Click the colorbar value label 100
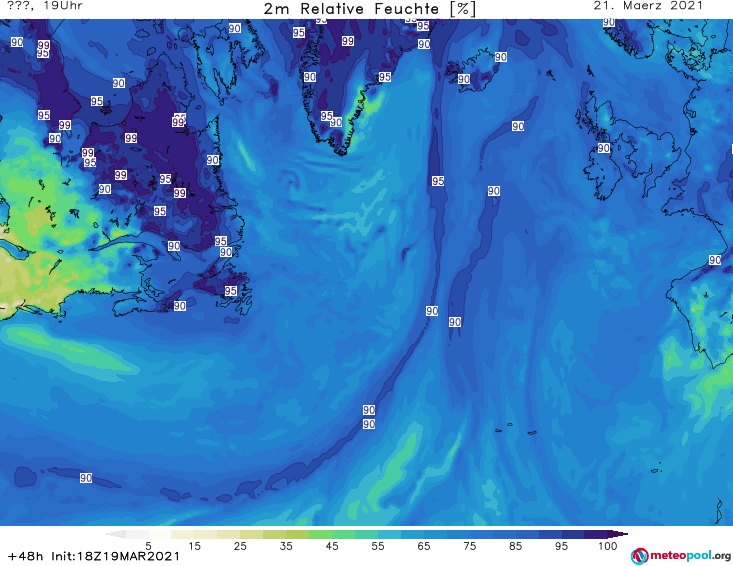 click(x=607, y=546)
